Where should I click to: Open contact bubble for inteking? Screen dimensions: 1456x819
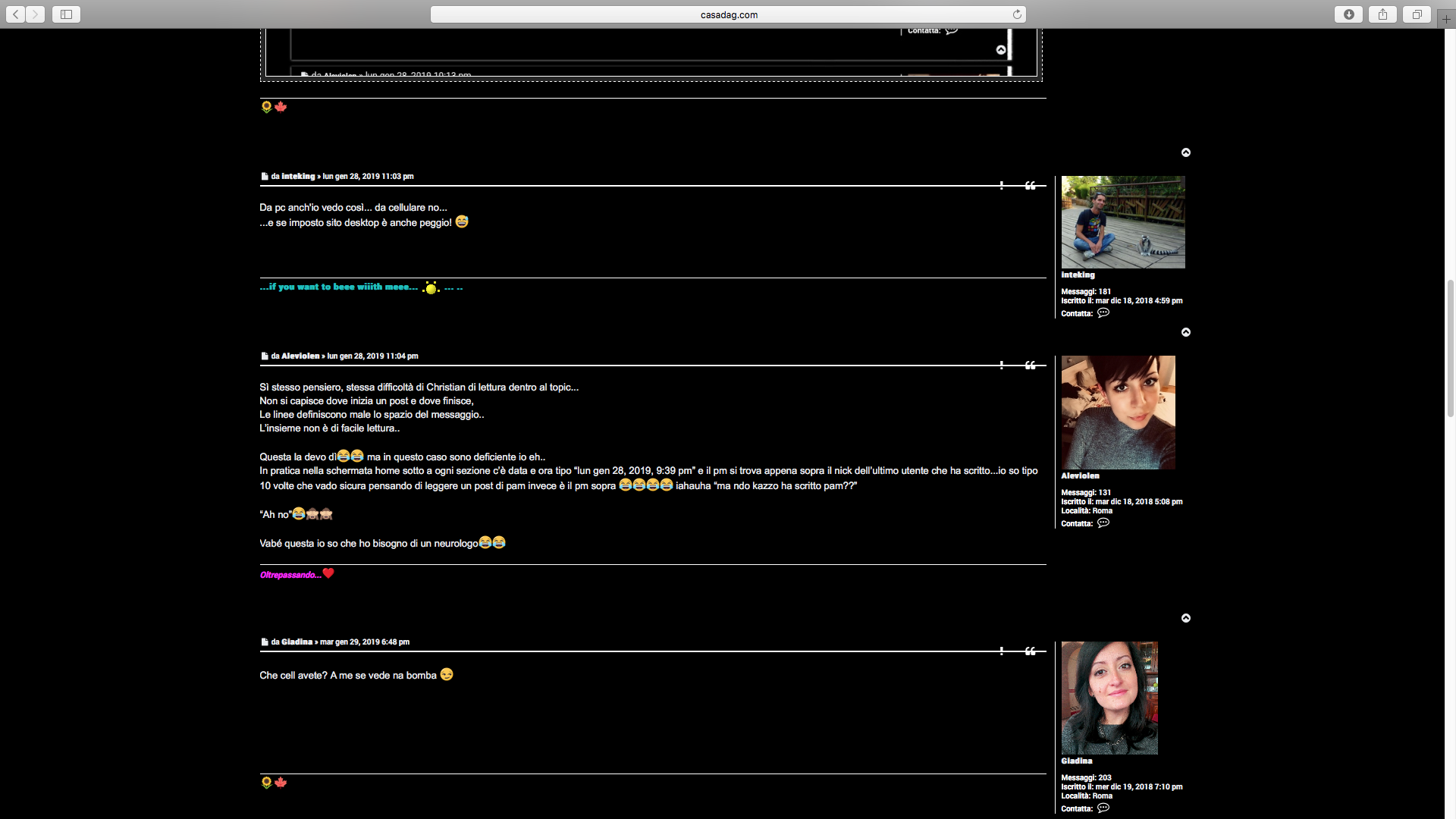1103,313
